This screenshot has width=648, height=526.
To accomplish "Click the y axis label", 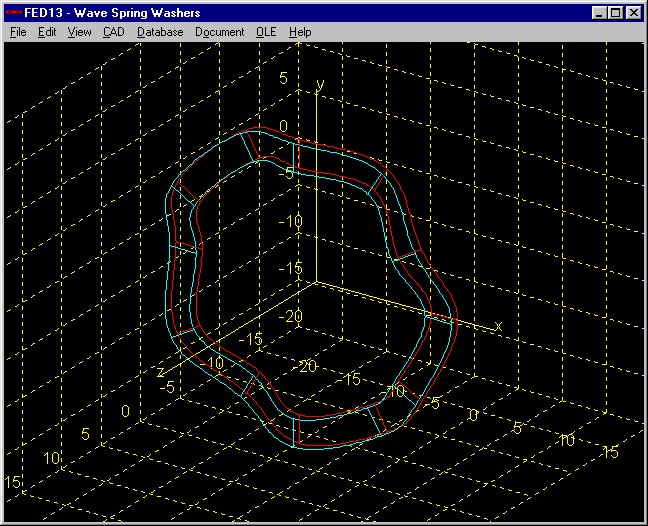I will point(319,84).
